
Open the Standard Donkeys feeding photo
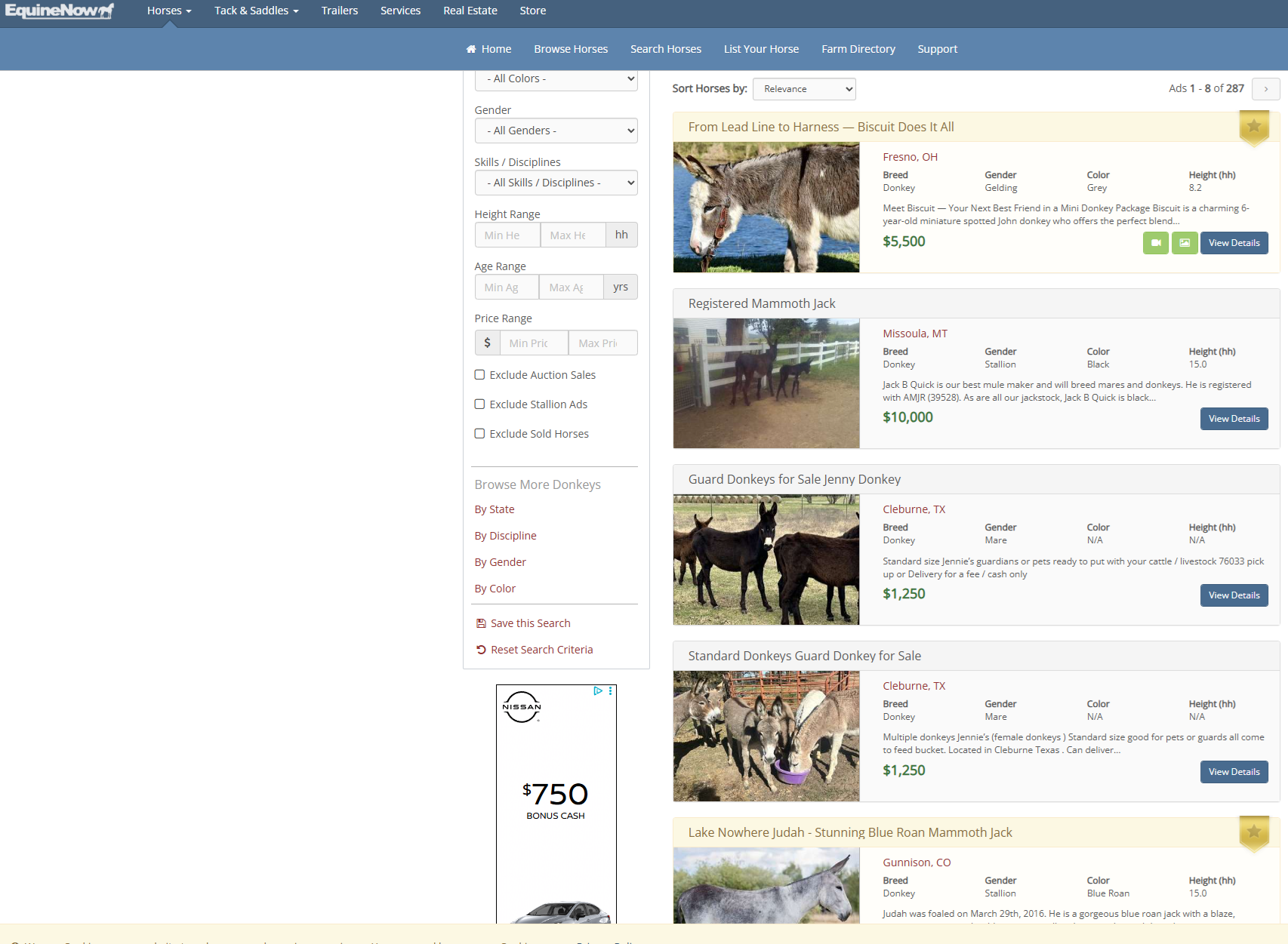766,736
